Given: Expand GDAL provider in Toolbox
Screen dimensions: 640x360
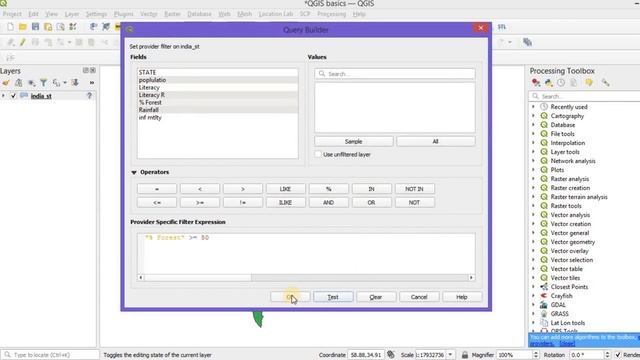Looking at the screenshot, I should tap(533, 304).
